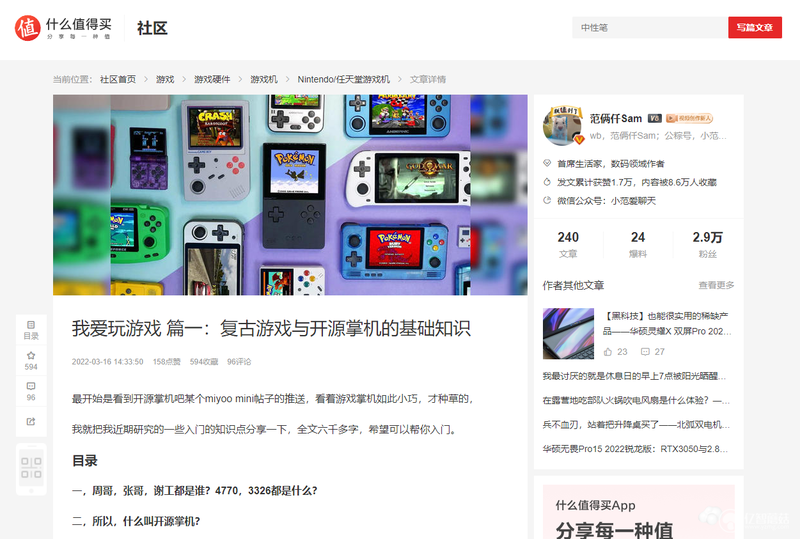This screenshot has height=539, width=800.
Task: Click the article date 2022-03-16 14:33:50
Action: point(107,361)
